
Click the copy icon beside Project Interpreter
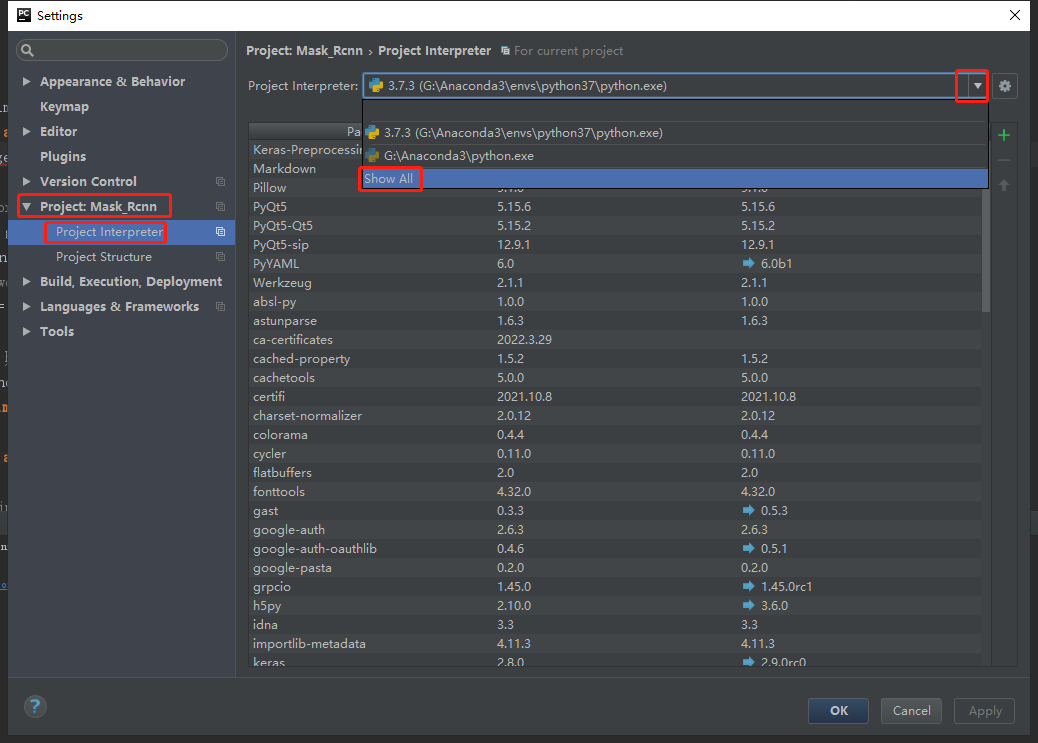(x=220, y=232)
